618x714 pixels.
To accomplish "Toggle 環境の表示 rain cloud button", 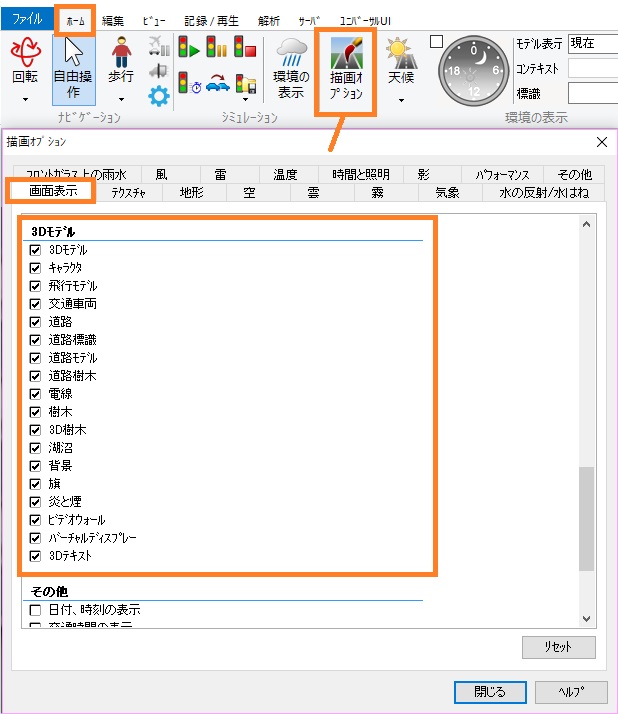I will [x=291, y=69].
